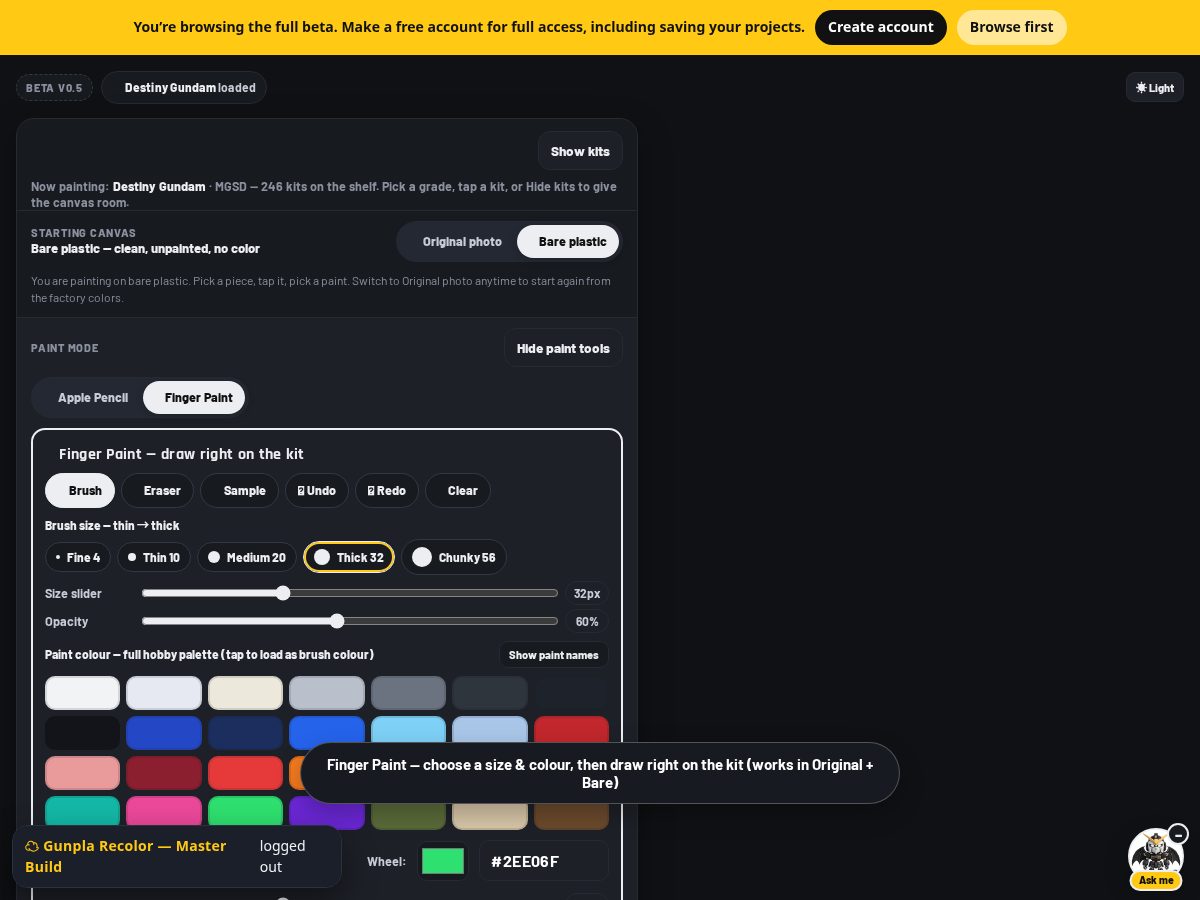This screenshot has width=1200, height=900.
Task: Pick the bright green paint swatch
Action: (245, 811)
